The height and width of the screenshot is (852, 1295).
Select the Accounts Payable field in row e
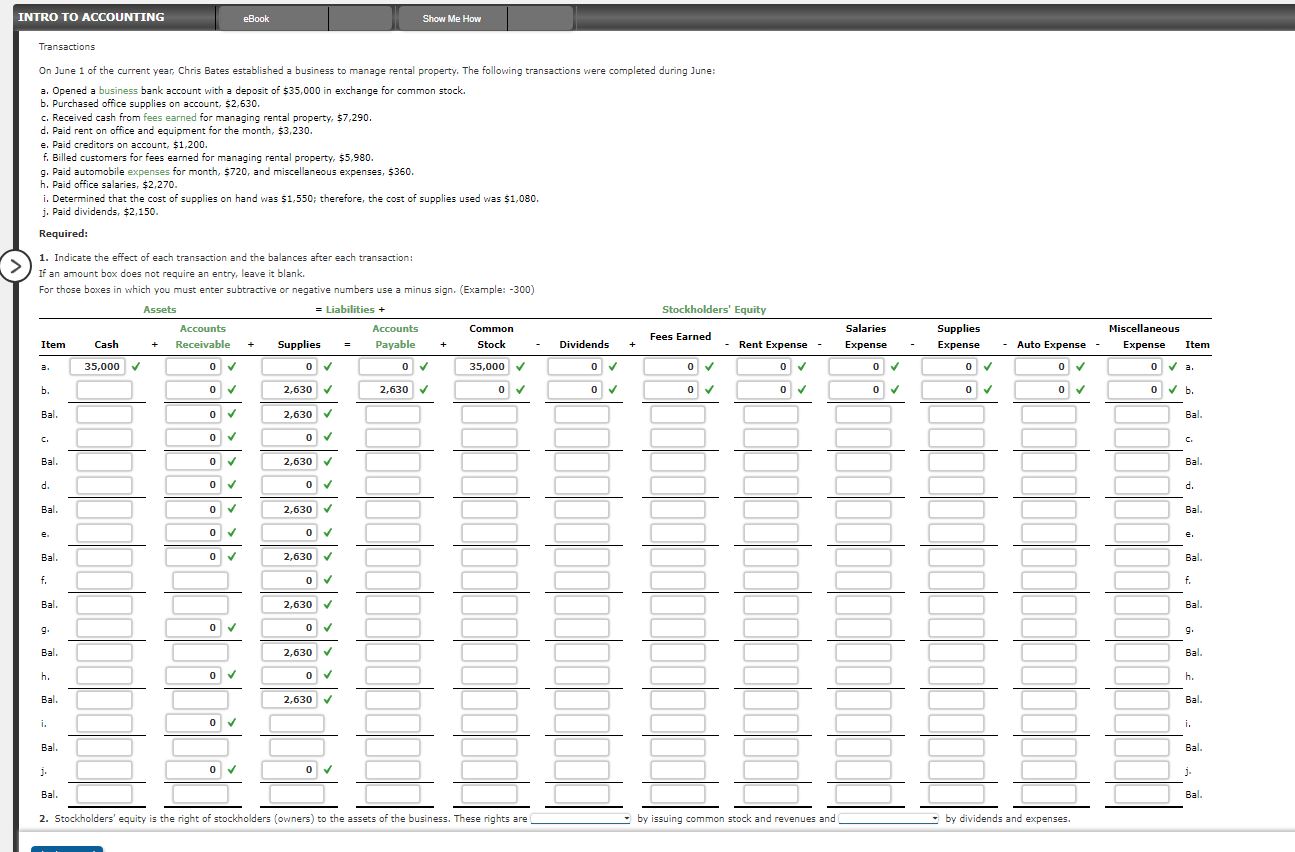coord(393,533)
